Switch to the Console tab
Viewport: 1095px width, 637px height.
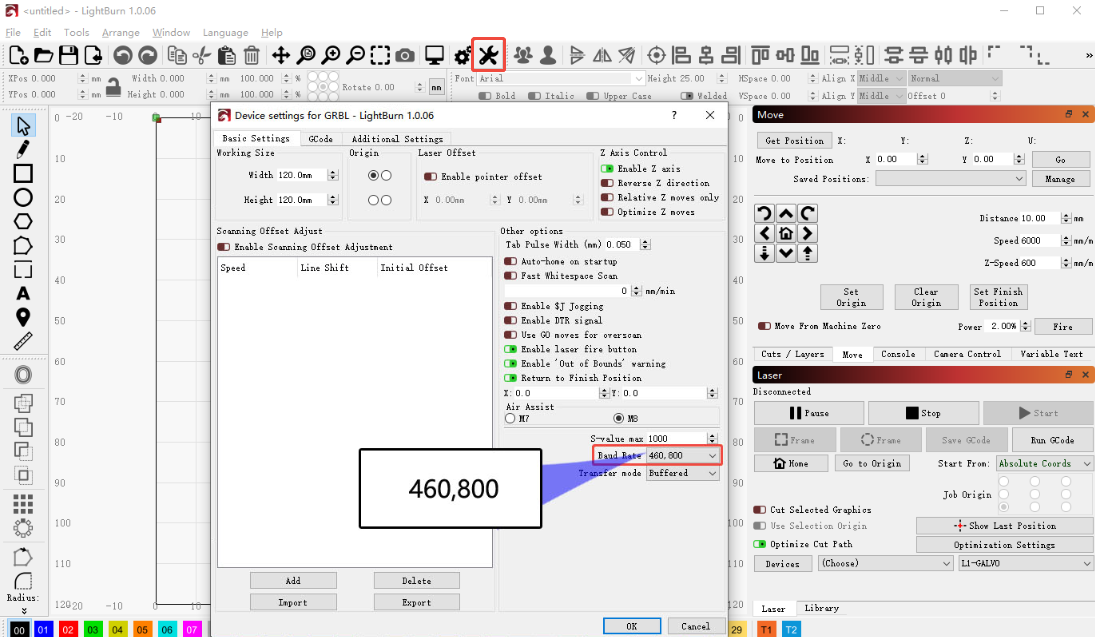[897, 354]
